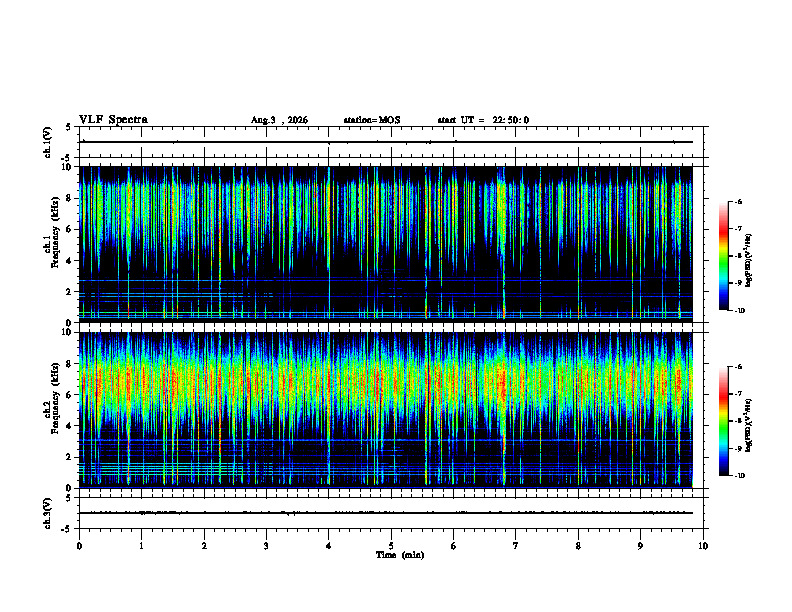Click the "5" tick on the Time axis

tap(391, 546)
